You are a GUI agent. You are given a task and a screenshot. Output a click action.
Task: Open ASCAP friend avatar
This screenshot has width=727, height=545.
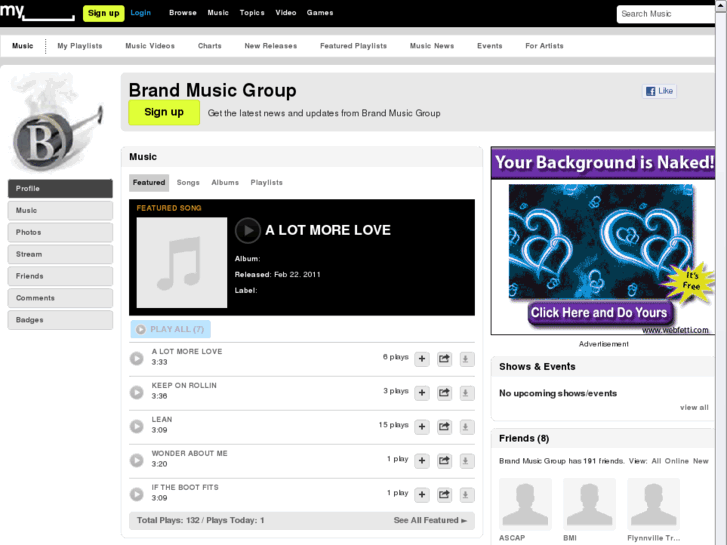point(525,504)
